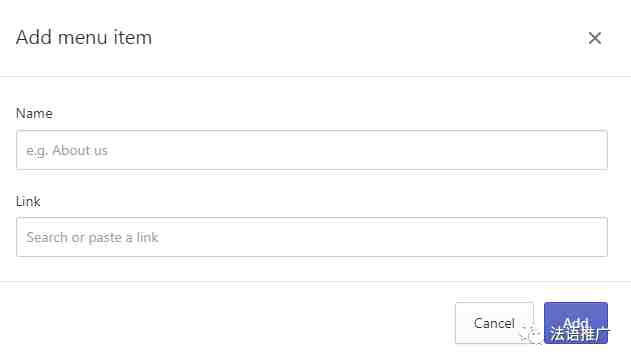The image size is (631, 363).
Task: Place cursor in the menu item name box
Action: (312, 150)
